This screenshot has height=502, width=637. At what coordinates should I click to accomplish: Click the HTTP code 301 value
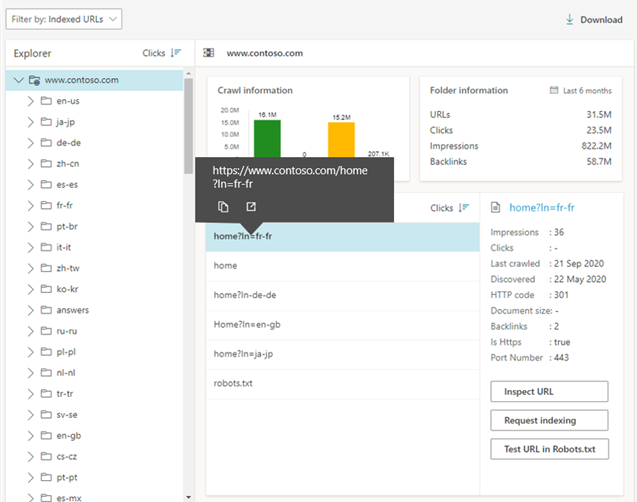pos(561,295)
